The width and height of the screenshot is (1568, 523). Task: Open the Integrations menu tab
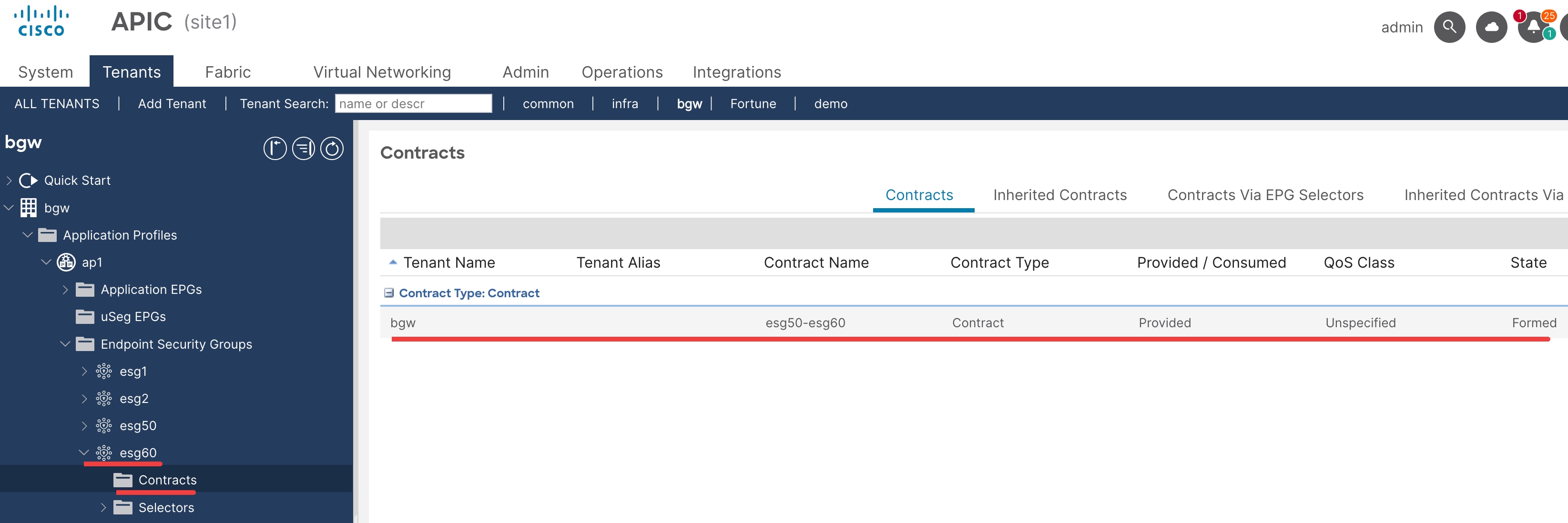736,72
